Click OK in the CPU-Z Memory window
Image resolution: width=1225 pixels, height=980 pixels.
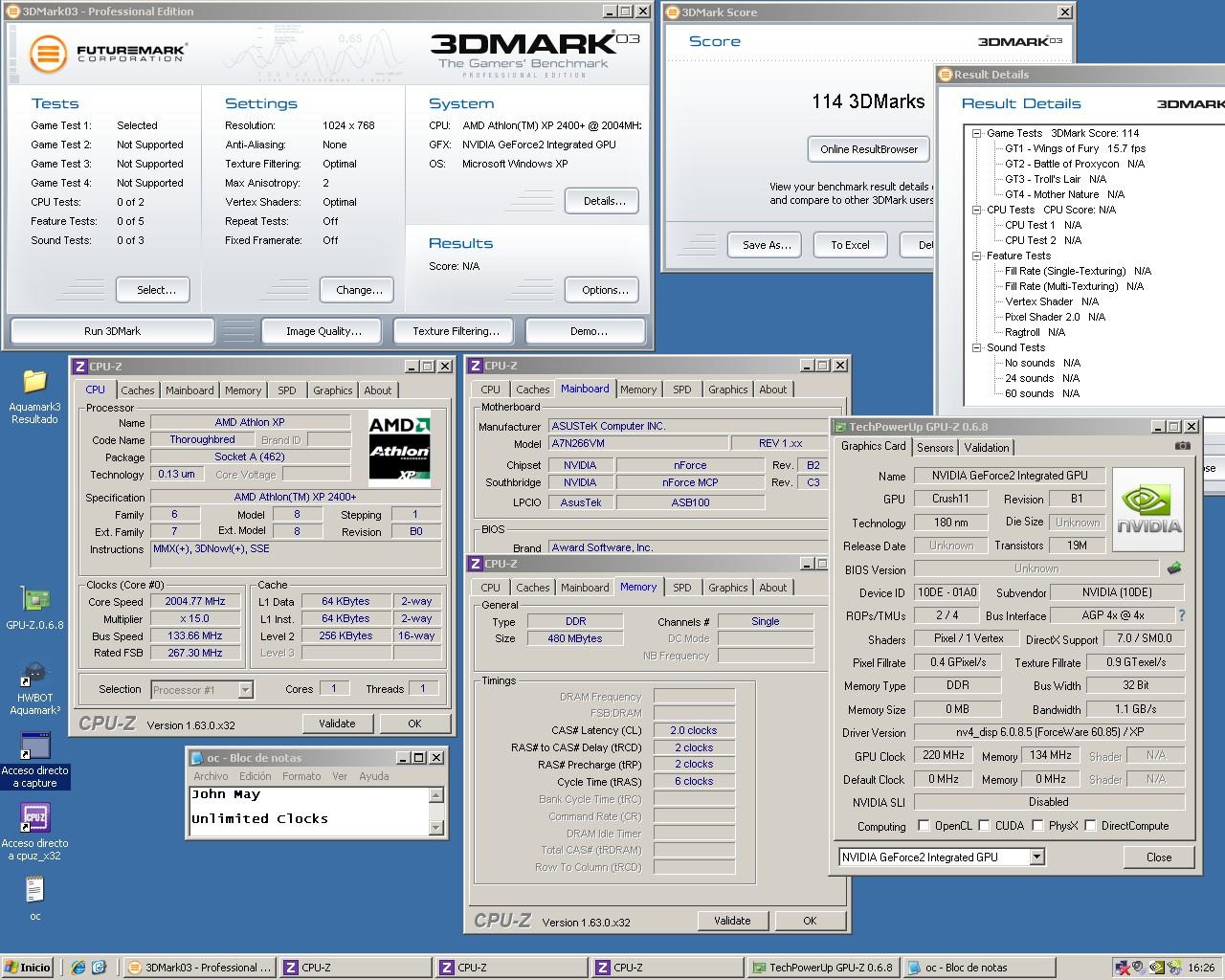tap(810, 921)
